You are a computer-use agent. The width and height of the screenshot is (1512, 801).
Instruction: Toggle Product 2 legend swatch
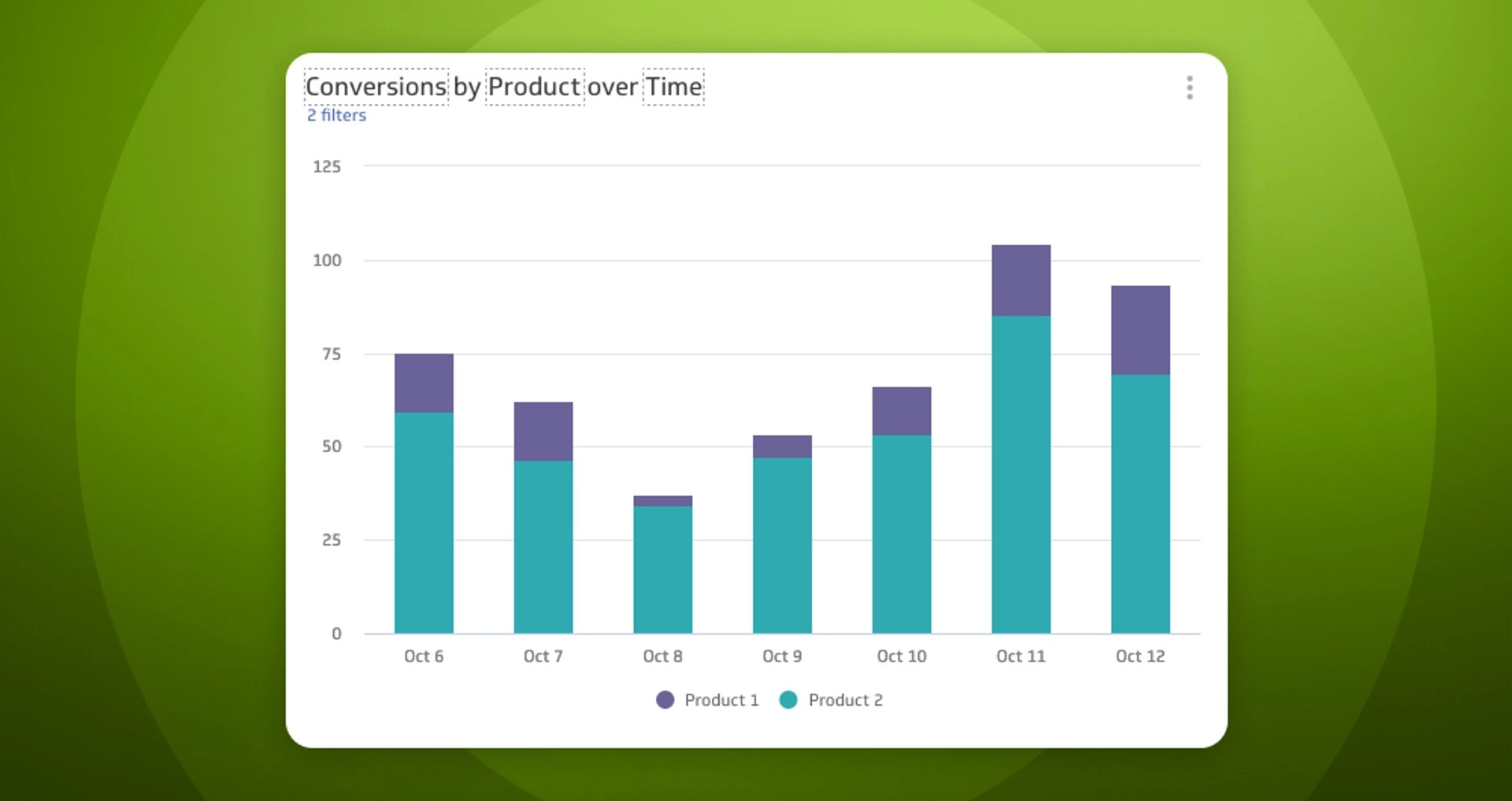pos(788,699)
